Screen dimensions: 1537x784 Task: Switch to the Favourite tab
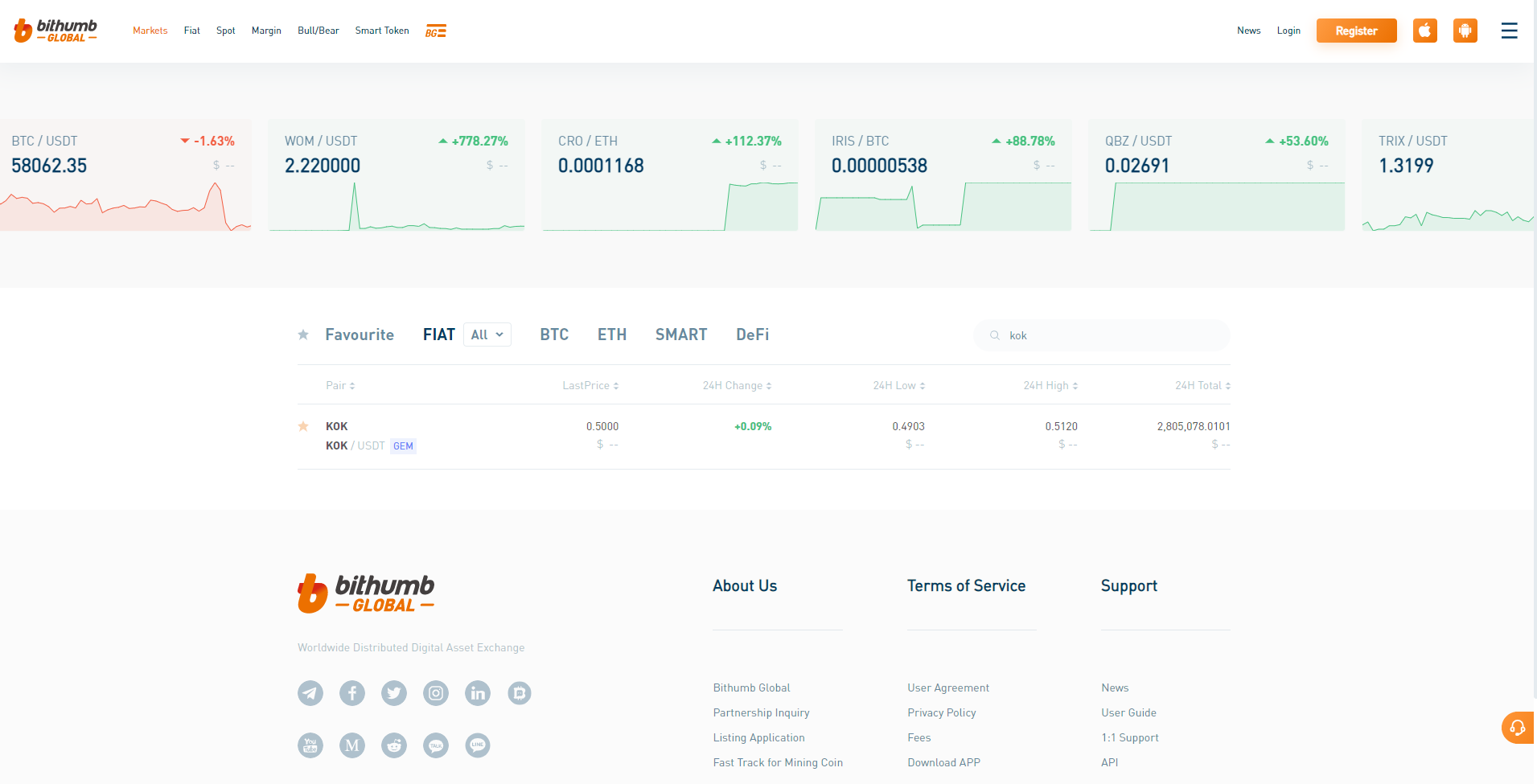(x=360, y=335)
